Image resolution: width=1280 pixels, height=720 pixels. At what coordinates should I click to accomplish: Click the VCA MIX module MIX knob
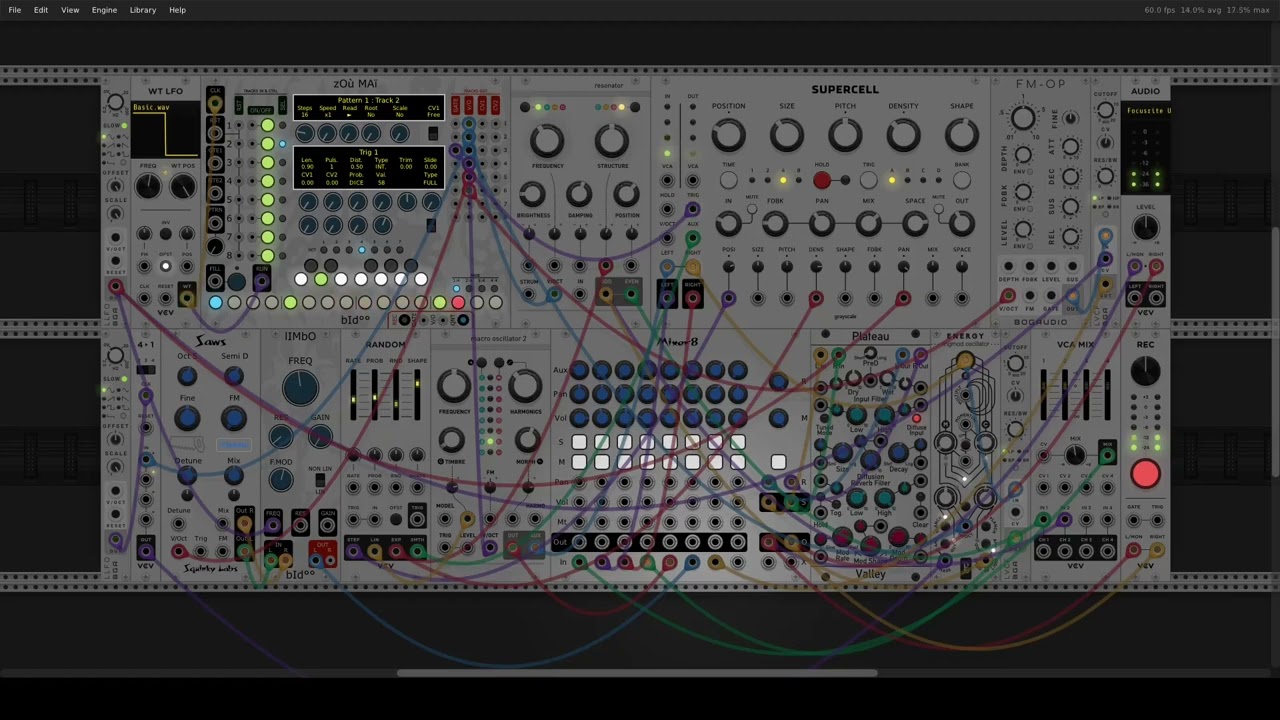(x=1075, y=456)
